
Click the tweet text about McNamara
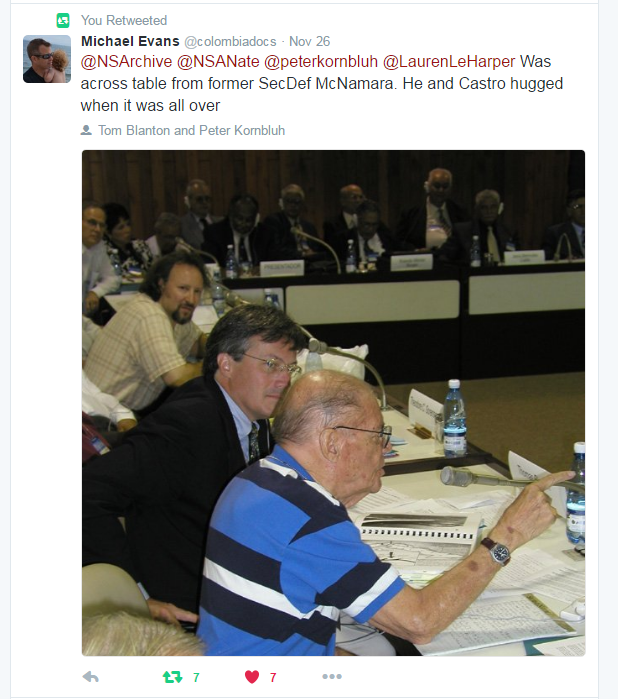[x=321, y=84]
